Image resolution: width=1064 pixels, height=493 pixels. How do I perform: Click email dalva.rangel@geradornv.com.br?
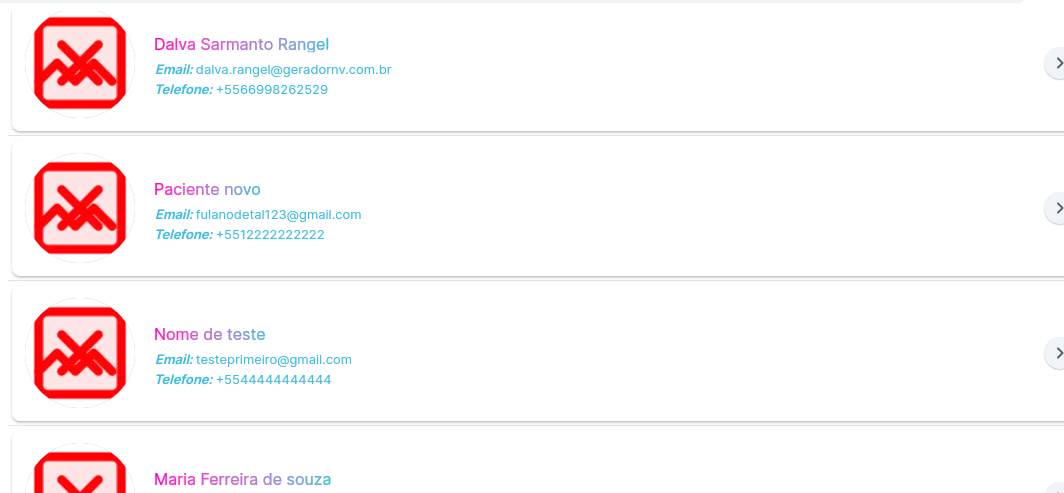pos(294,70)
